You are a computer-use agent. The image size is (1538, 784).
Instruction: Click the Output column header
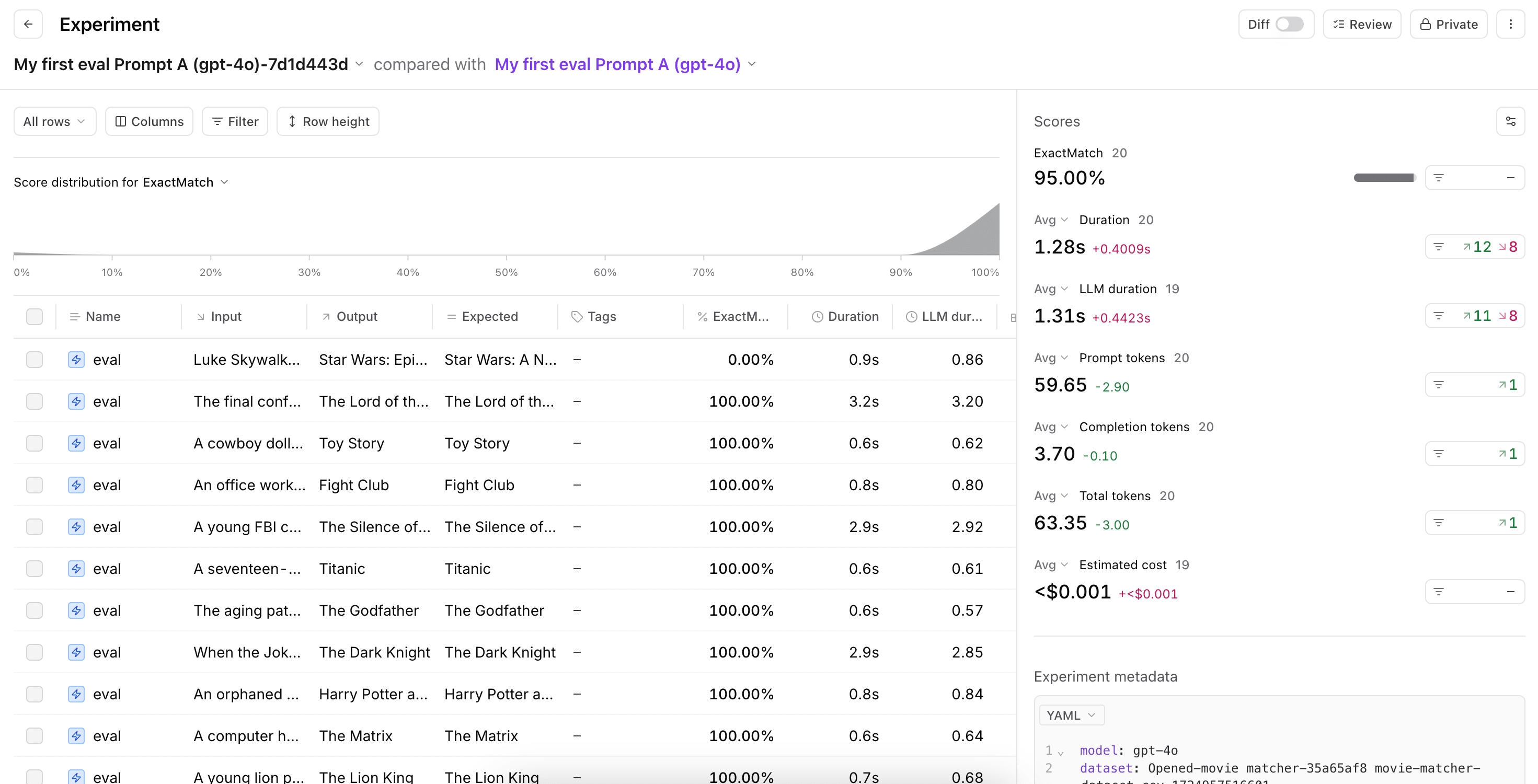(x=357, y=316)
